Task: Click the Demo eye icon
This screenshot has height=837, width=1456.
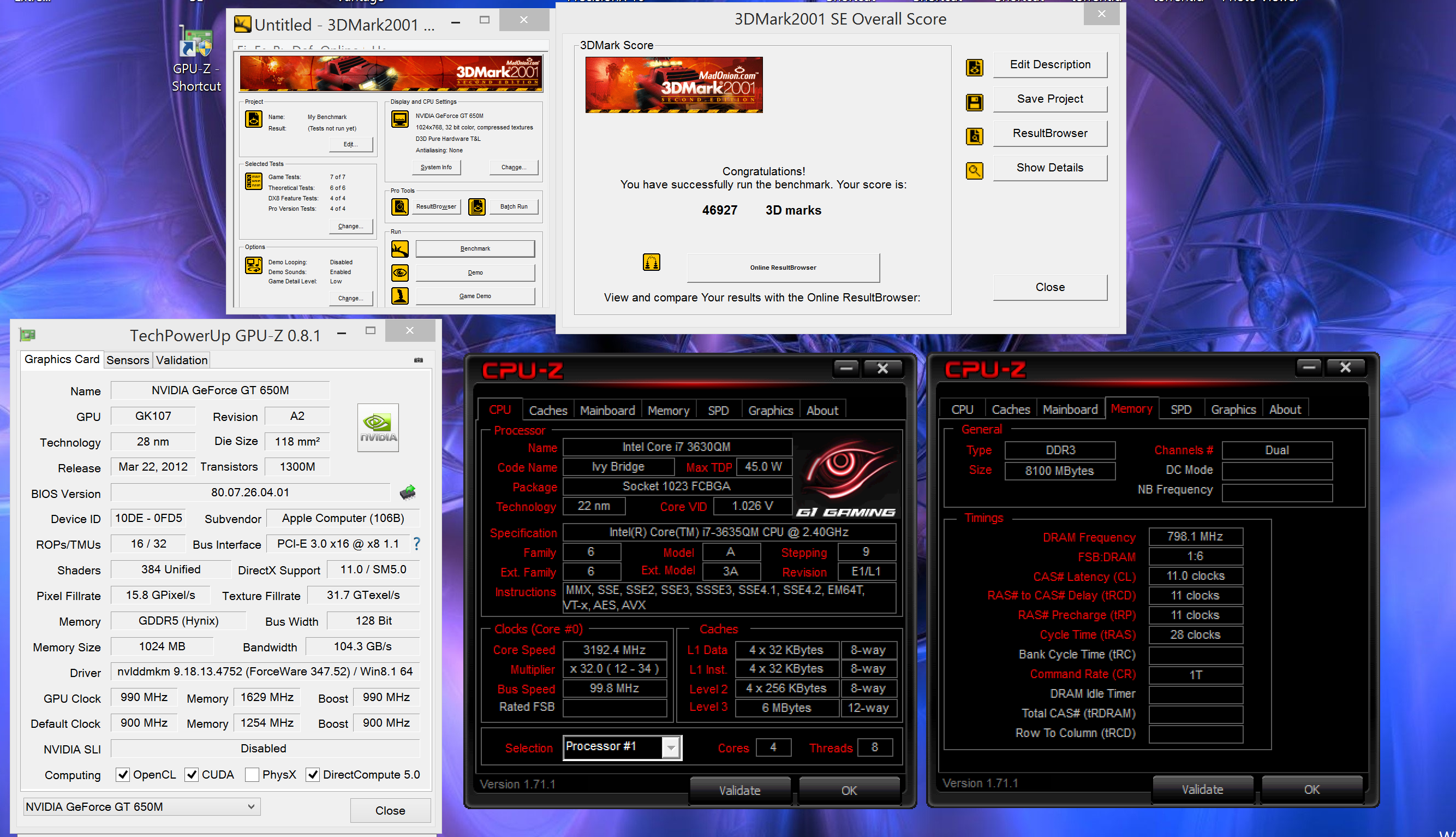Action: [x=399, y=272]
